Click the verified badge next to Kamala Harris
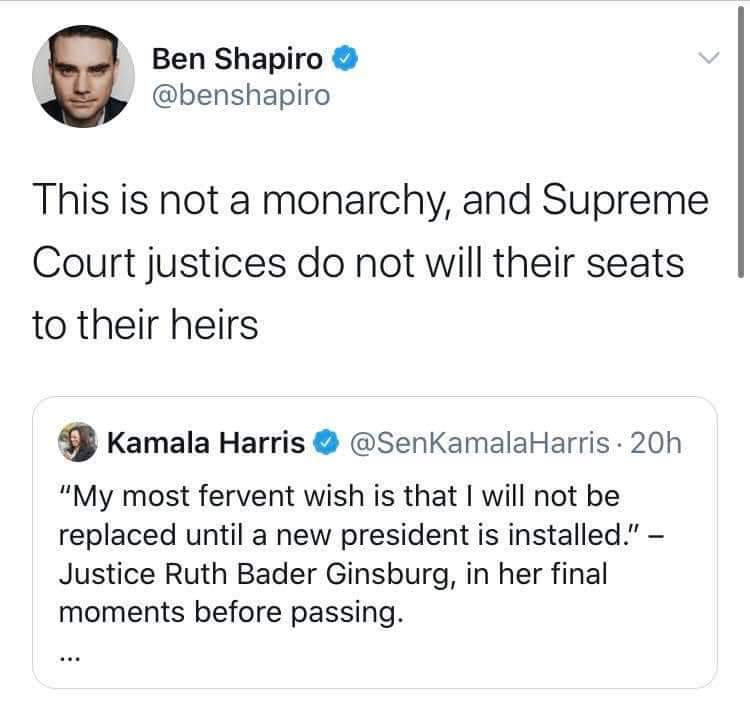Viewport: 750px width, 703px height. click(326, 441)
